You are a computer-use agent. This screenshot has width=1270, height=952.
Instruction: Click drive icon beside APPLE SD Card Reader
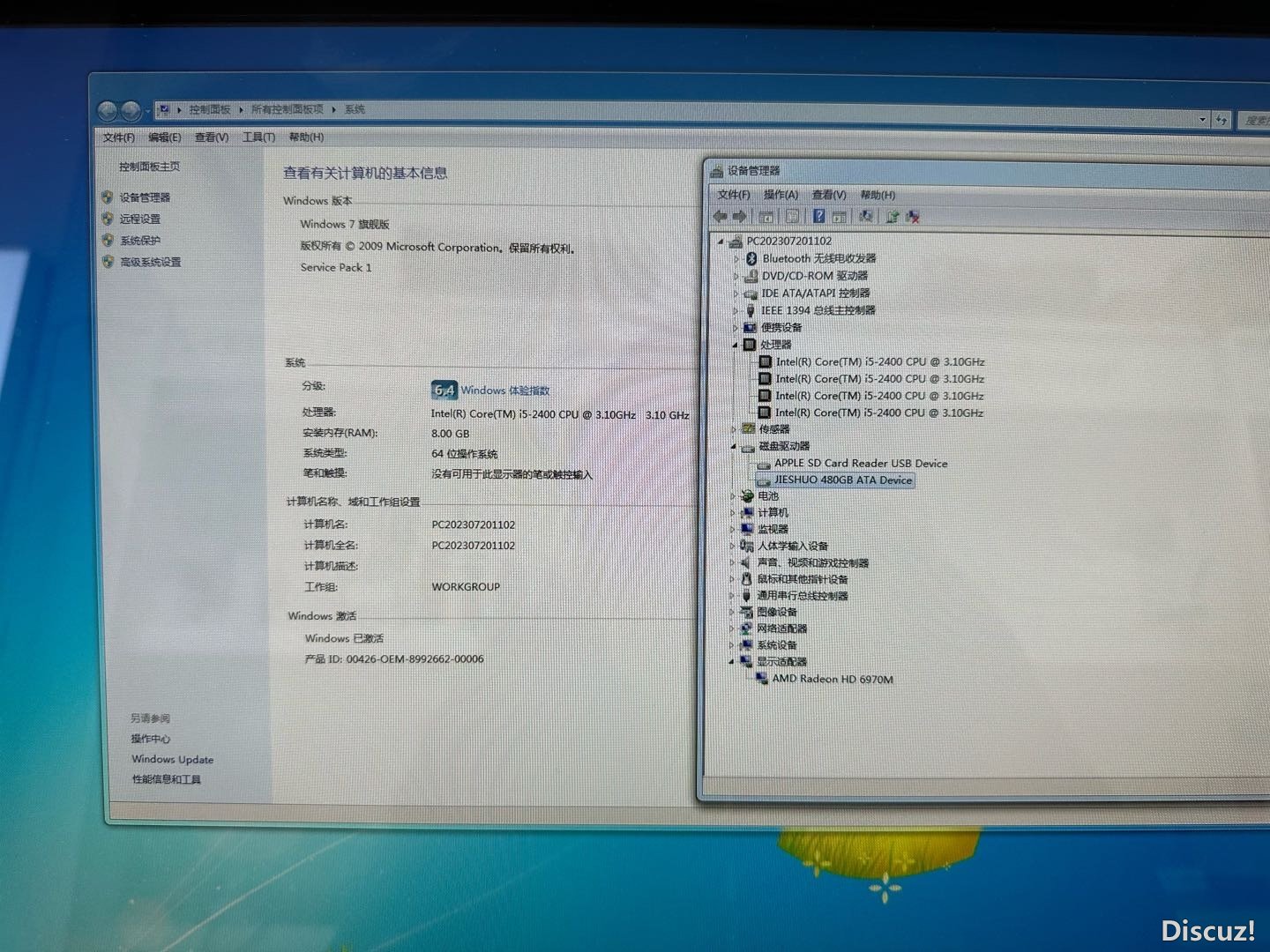click(764, 464)
